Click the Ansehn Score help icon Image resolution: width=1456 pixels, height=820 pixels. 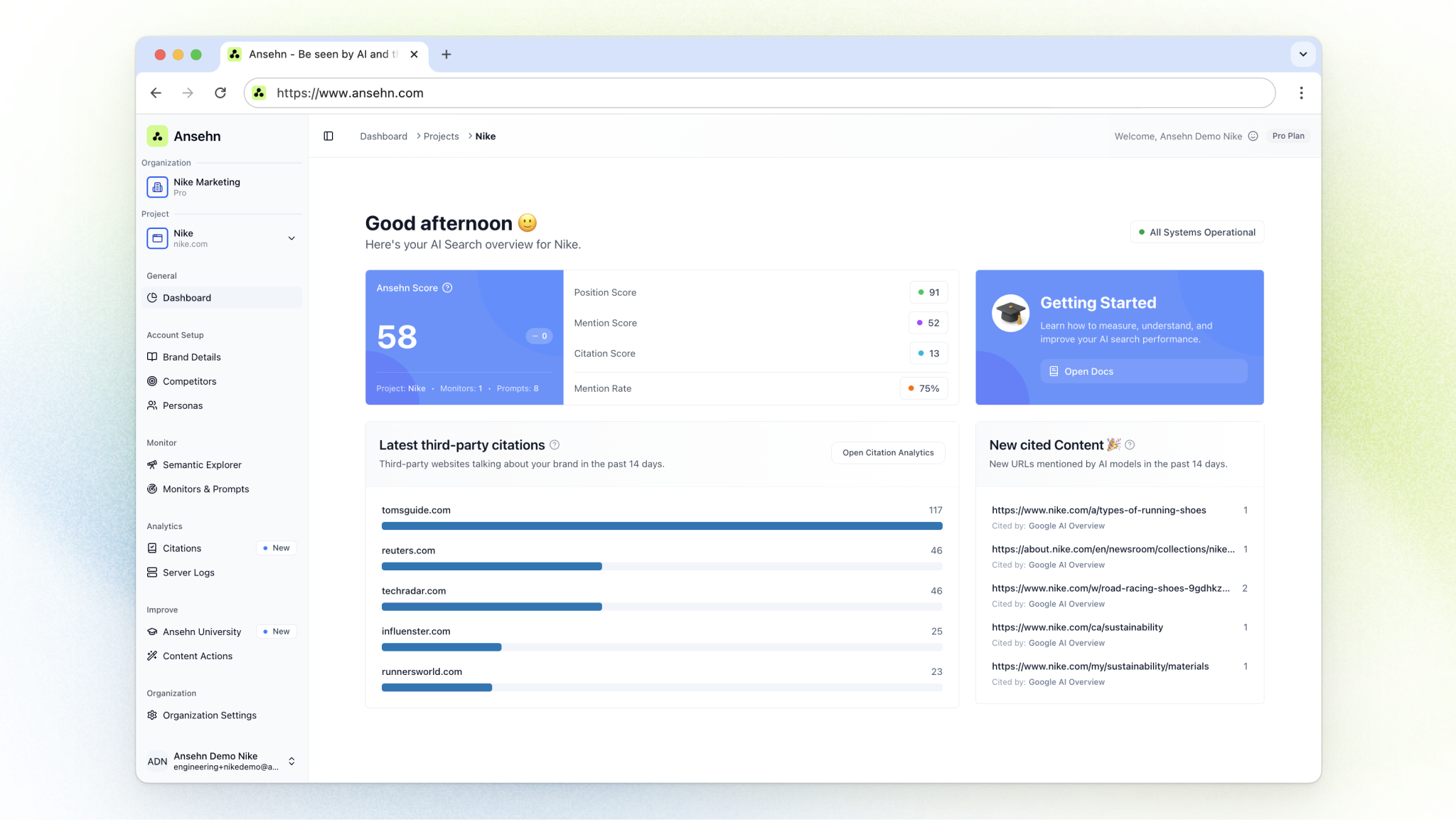click(447, 288)
